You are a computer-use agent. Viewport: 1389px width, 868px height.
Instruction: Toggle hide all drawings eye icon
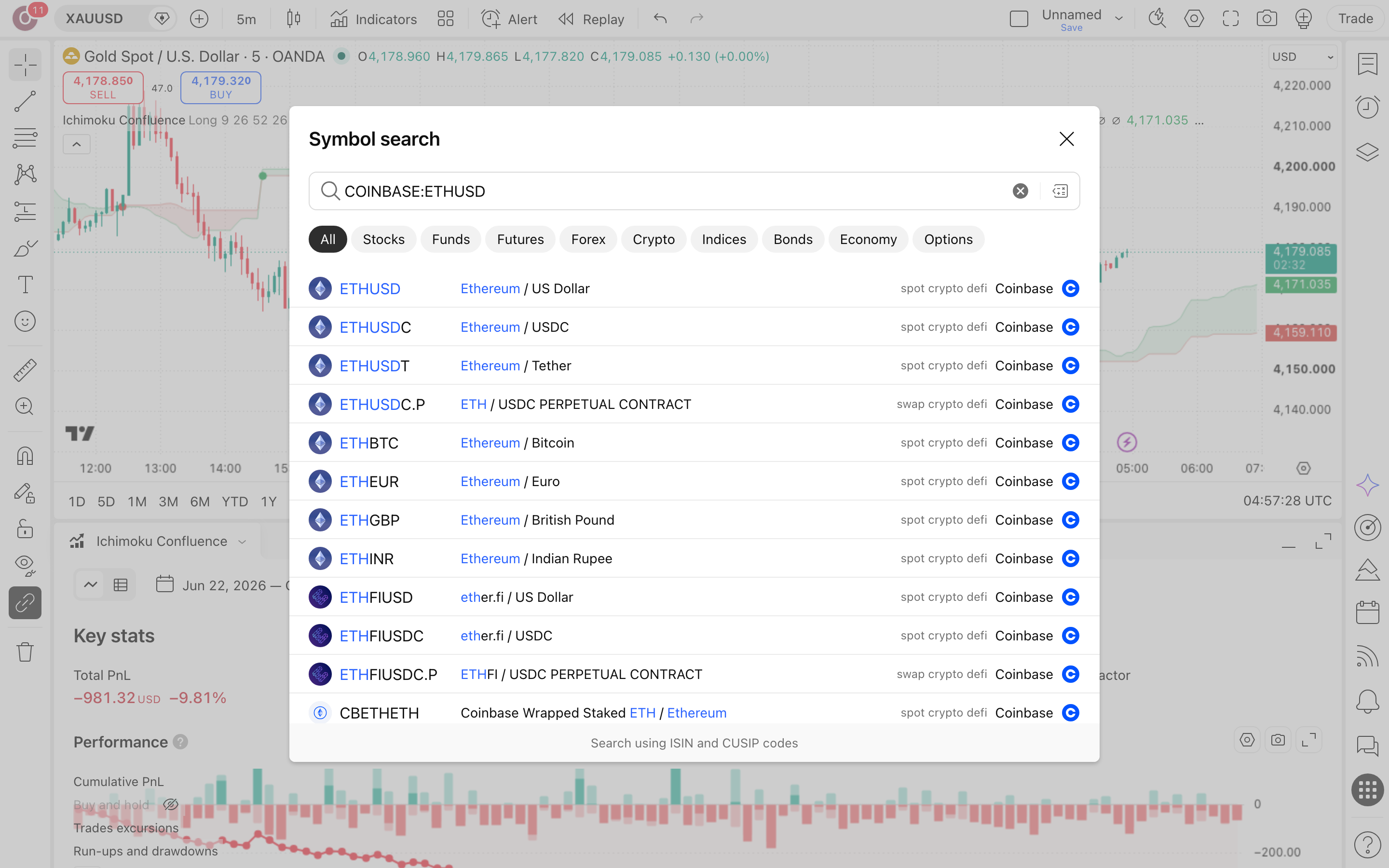coord(25,566)
